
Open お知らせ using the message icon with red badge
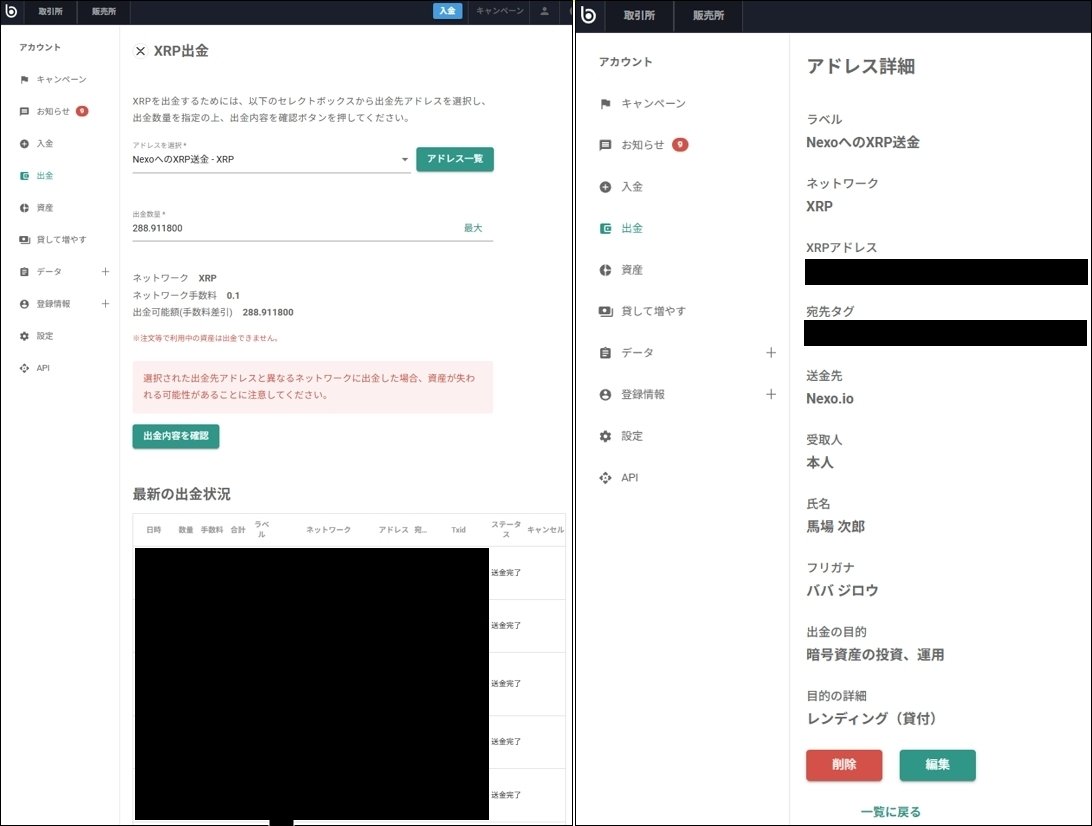22,111
